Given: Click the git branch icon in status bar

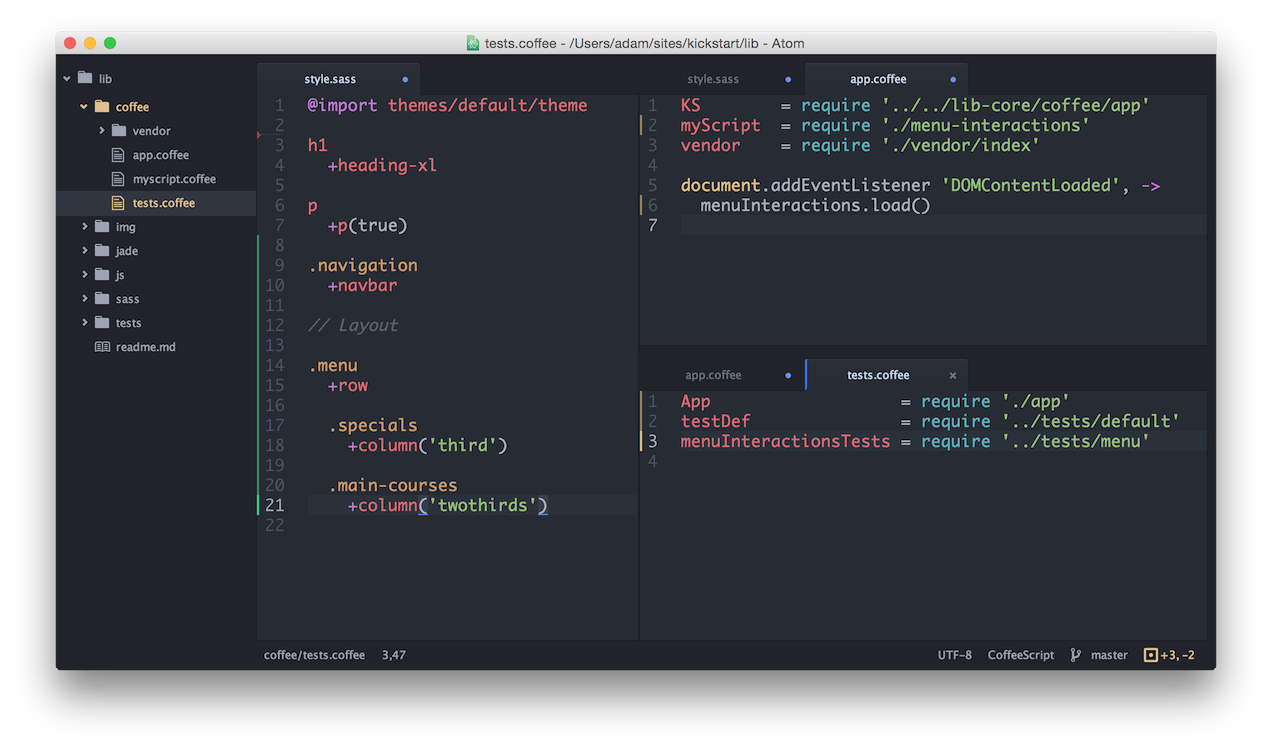Looking at the screenshot, I should click(1076, 655).
